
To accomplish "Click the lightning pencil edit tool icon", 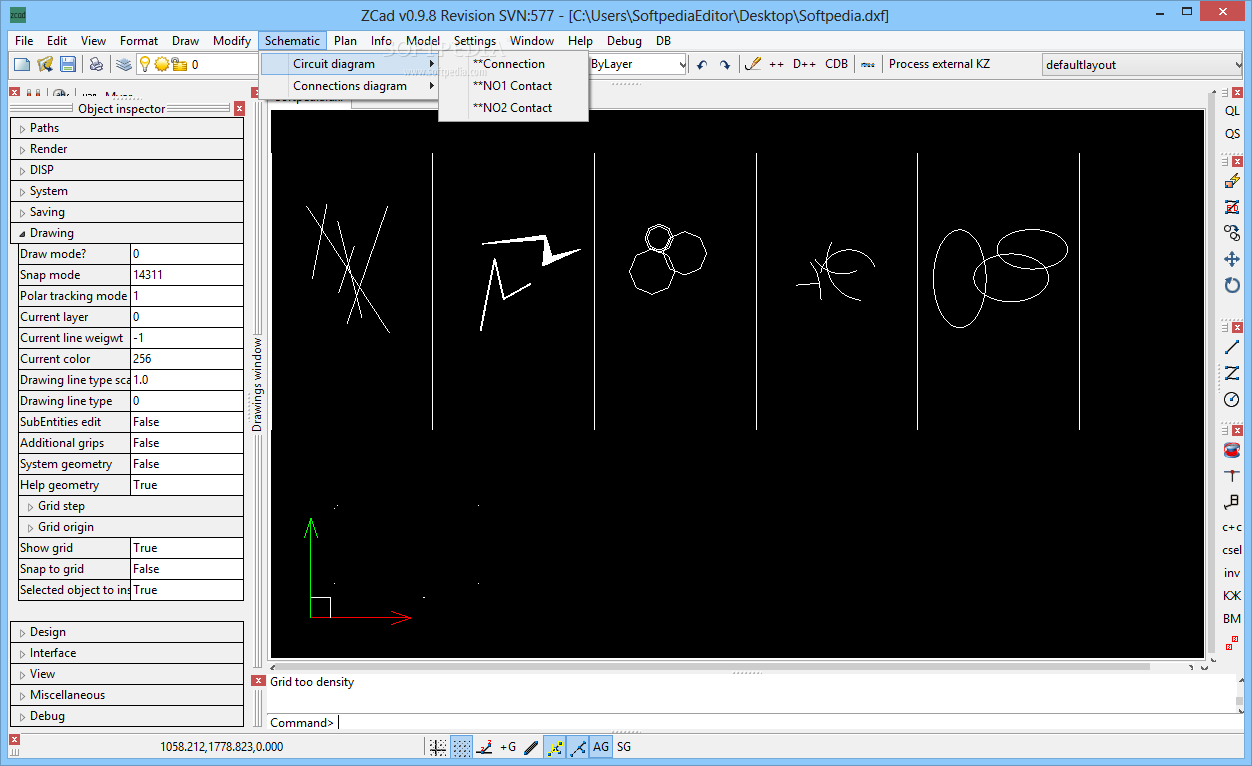I will (1232, 181).
